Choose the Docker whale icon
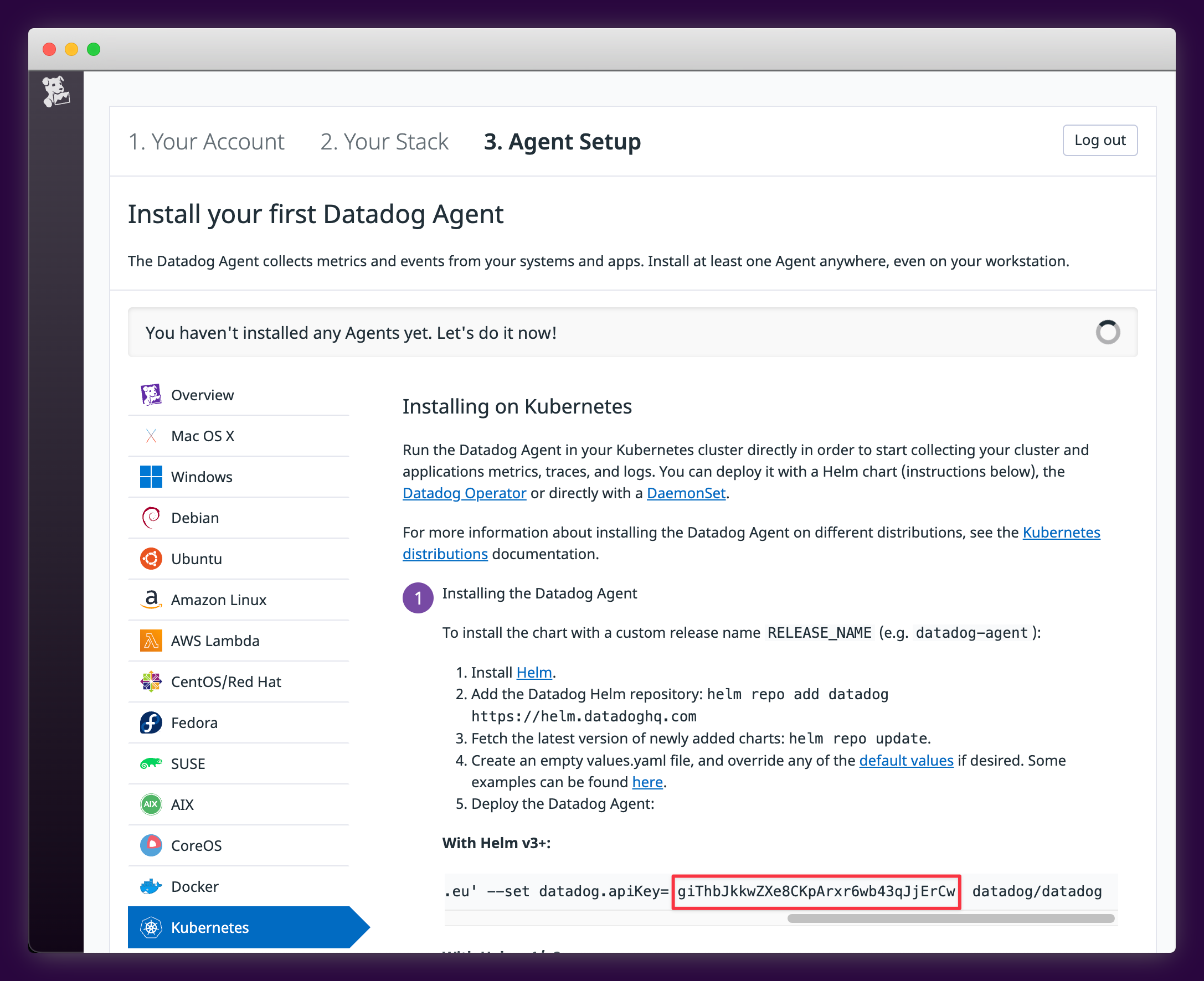1204x981 pixels. point(151,887)
